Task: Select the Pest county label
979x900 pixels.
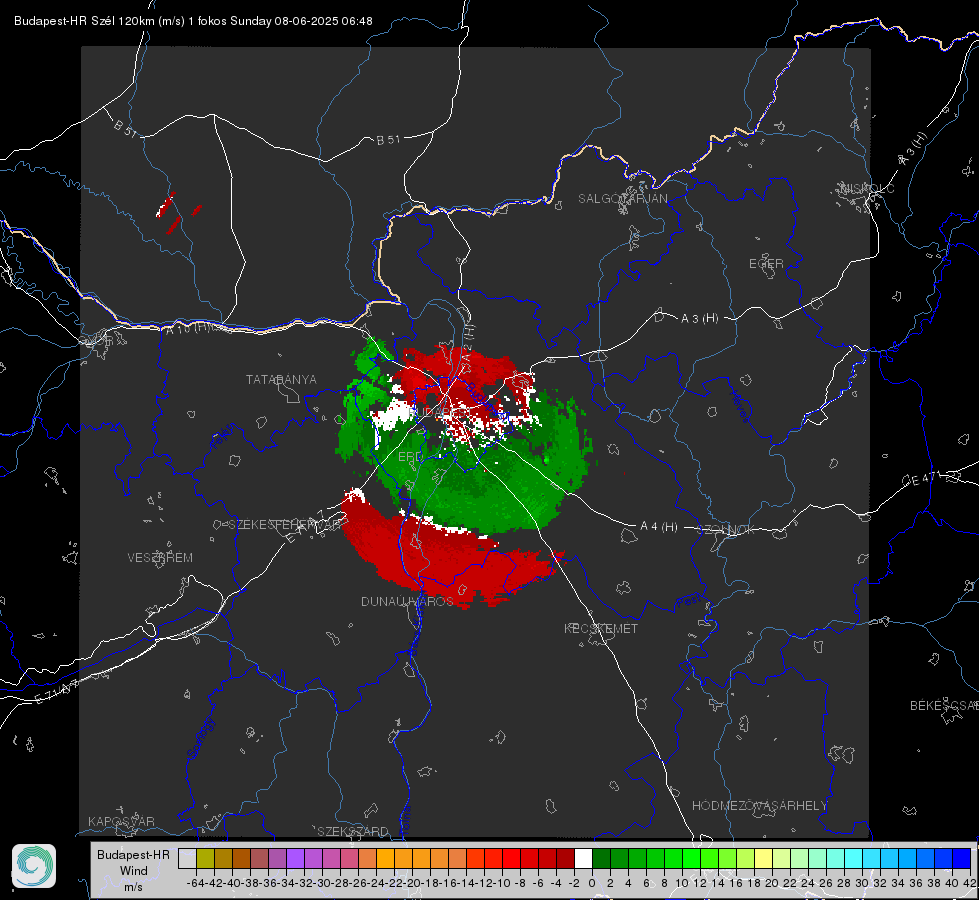Action: pos(689,601)
